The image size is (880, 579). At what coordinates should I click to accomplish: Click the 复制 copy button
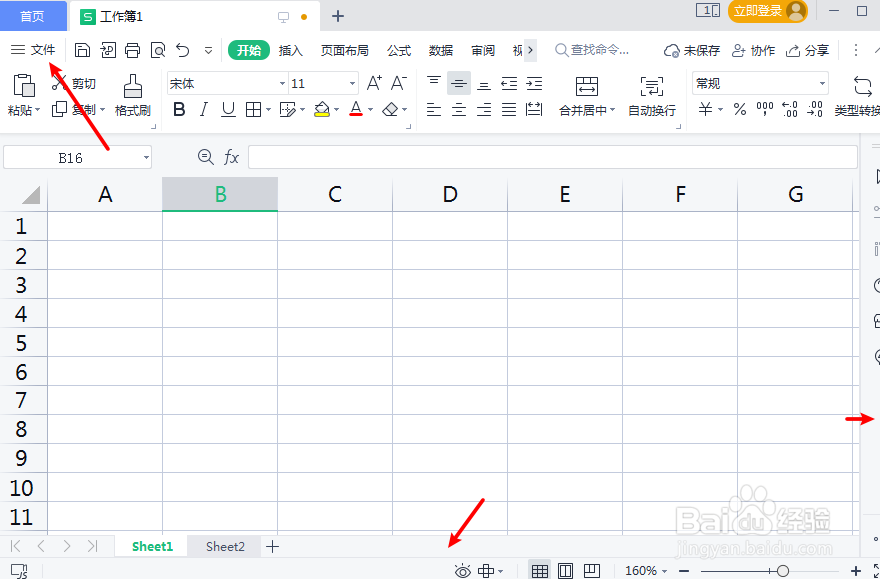coord(78,109)
